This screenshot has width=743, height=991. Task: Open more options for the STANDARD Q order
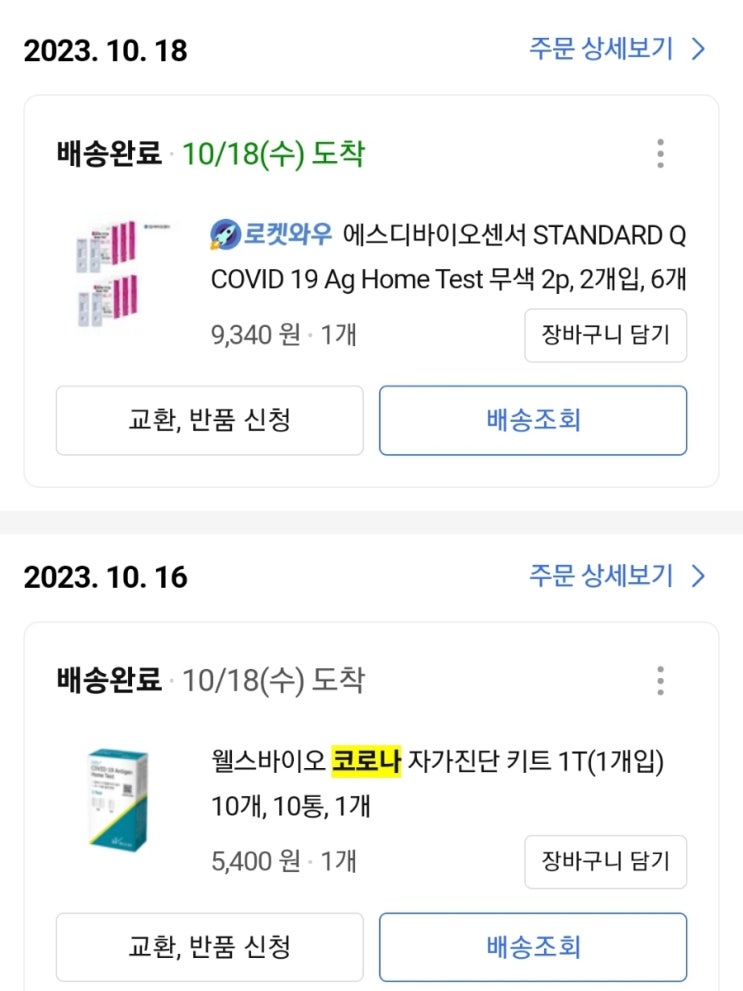tap(660, 154)
